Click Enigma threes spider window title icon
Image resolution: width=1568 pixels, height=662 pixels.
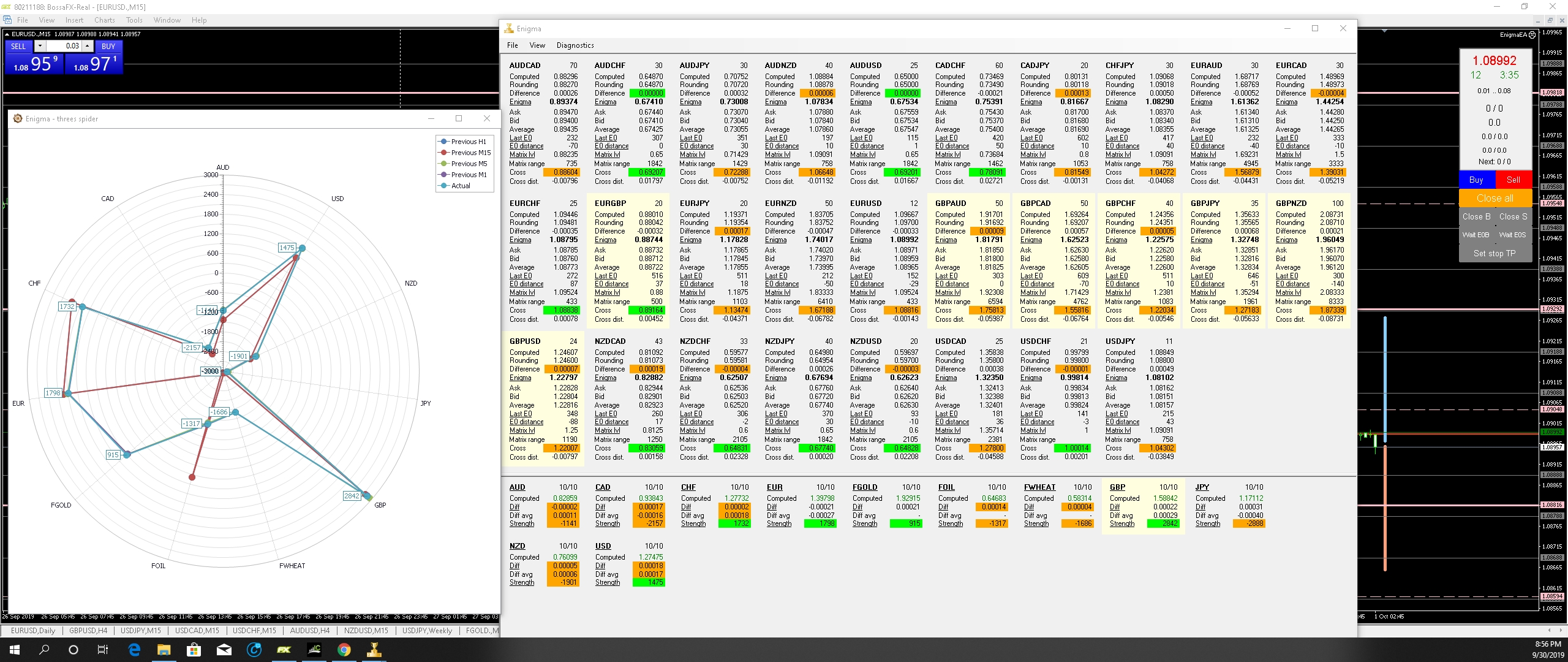[x=18, y=118]
